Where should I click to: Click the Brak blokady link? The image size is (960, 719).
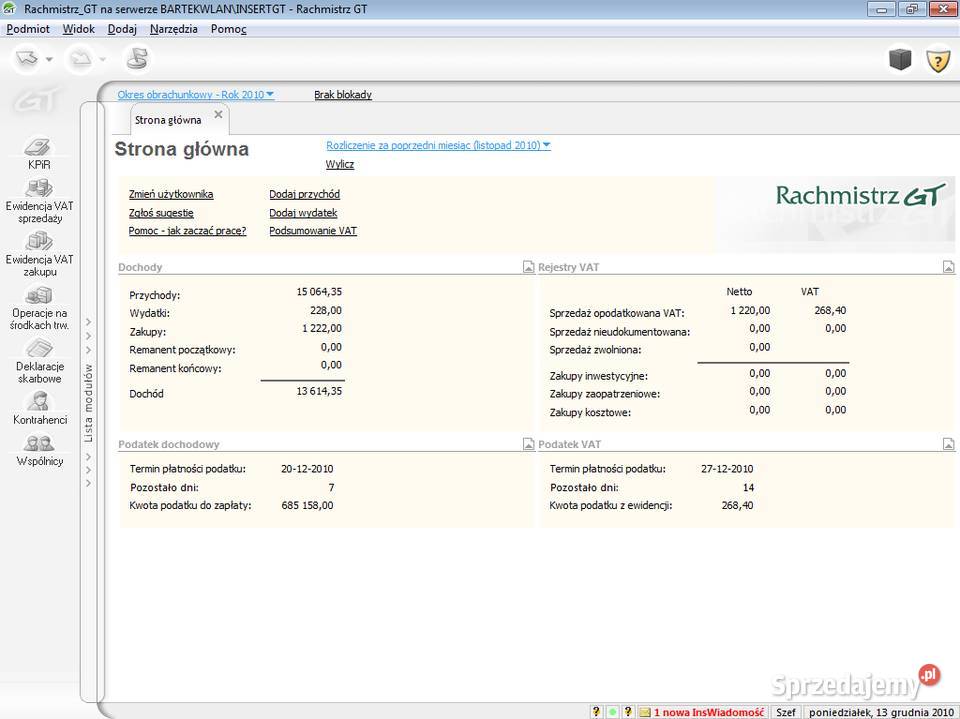343,94
